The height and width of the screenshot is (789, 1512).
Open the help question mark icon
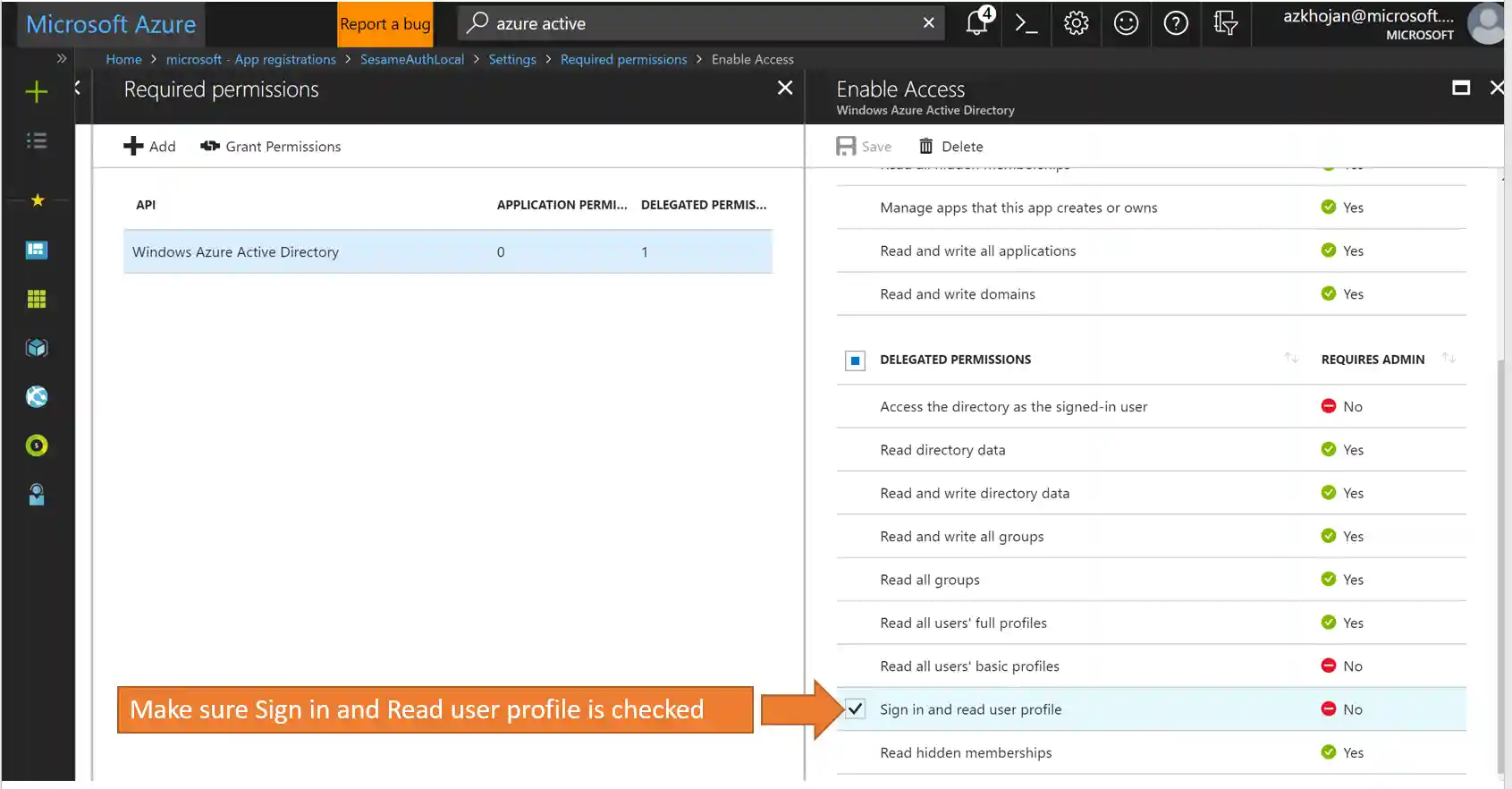(1176, 23)
